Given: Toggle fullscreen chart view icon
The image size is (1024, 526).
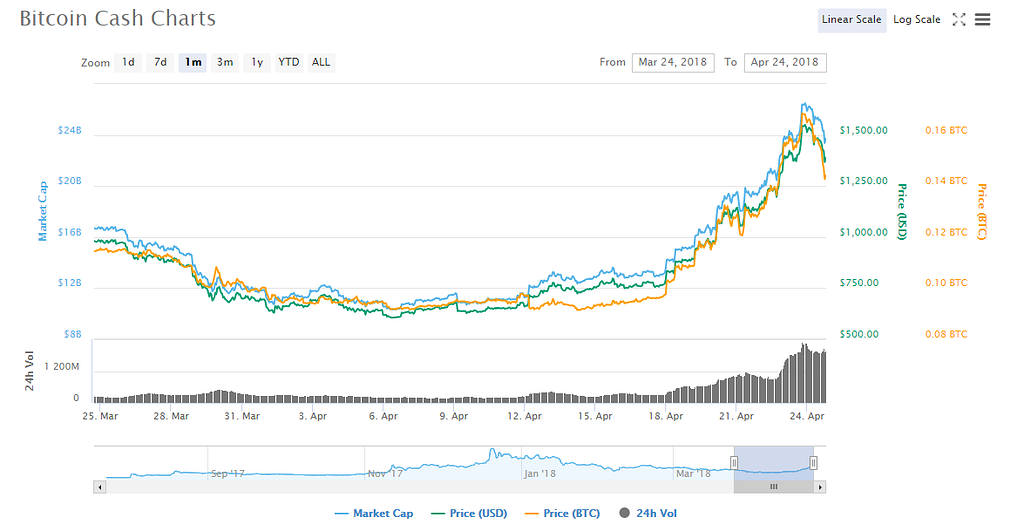Looking at the screenshot, I should coord(959,20).
